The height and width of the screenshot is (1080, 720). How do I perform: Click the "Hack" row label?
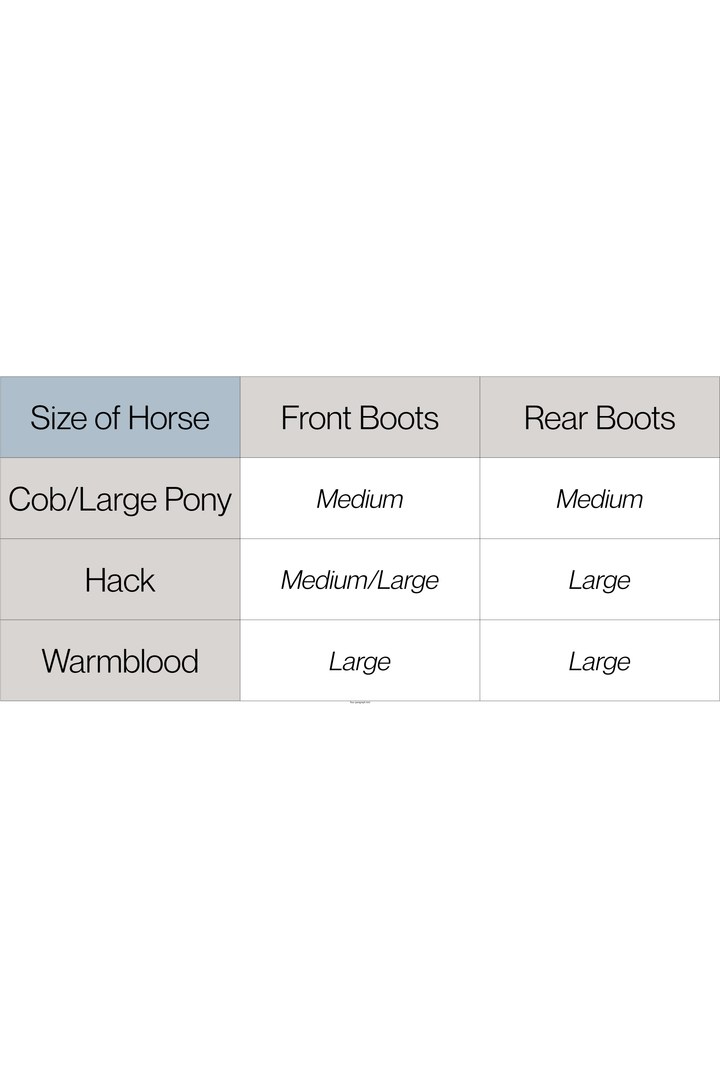(x=120, y=580)
